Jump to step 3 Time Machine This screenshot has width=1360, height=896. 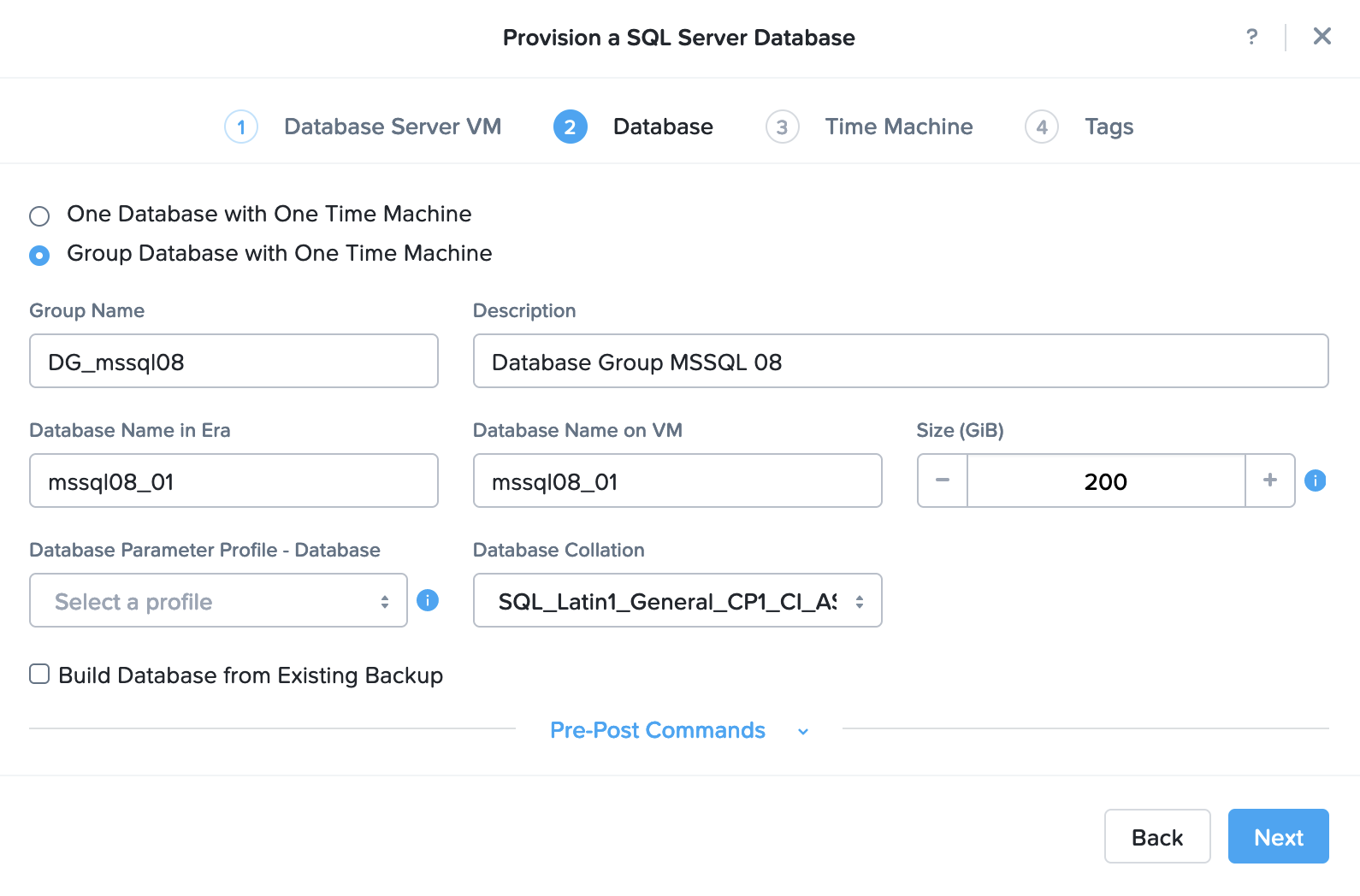tap(869, 127)
